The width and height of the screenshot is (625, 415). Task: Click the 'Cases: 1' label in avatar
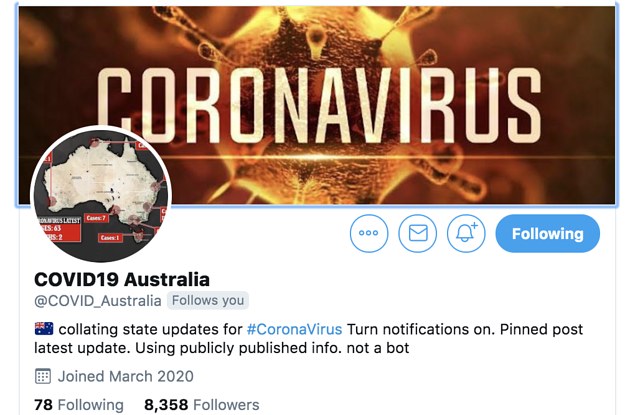click(x=110, y=238)
